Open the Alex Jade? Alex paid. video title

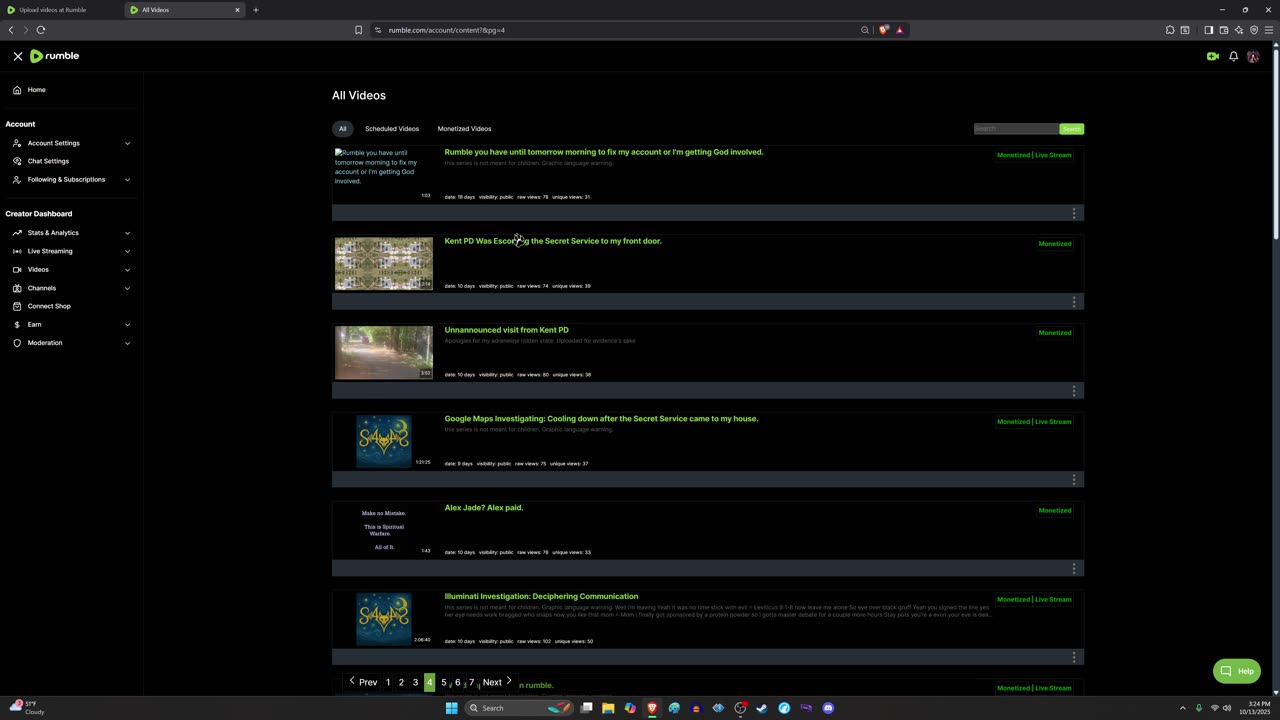(484, 508)
